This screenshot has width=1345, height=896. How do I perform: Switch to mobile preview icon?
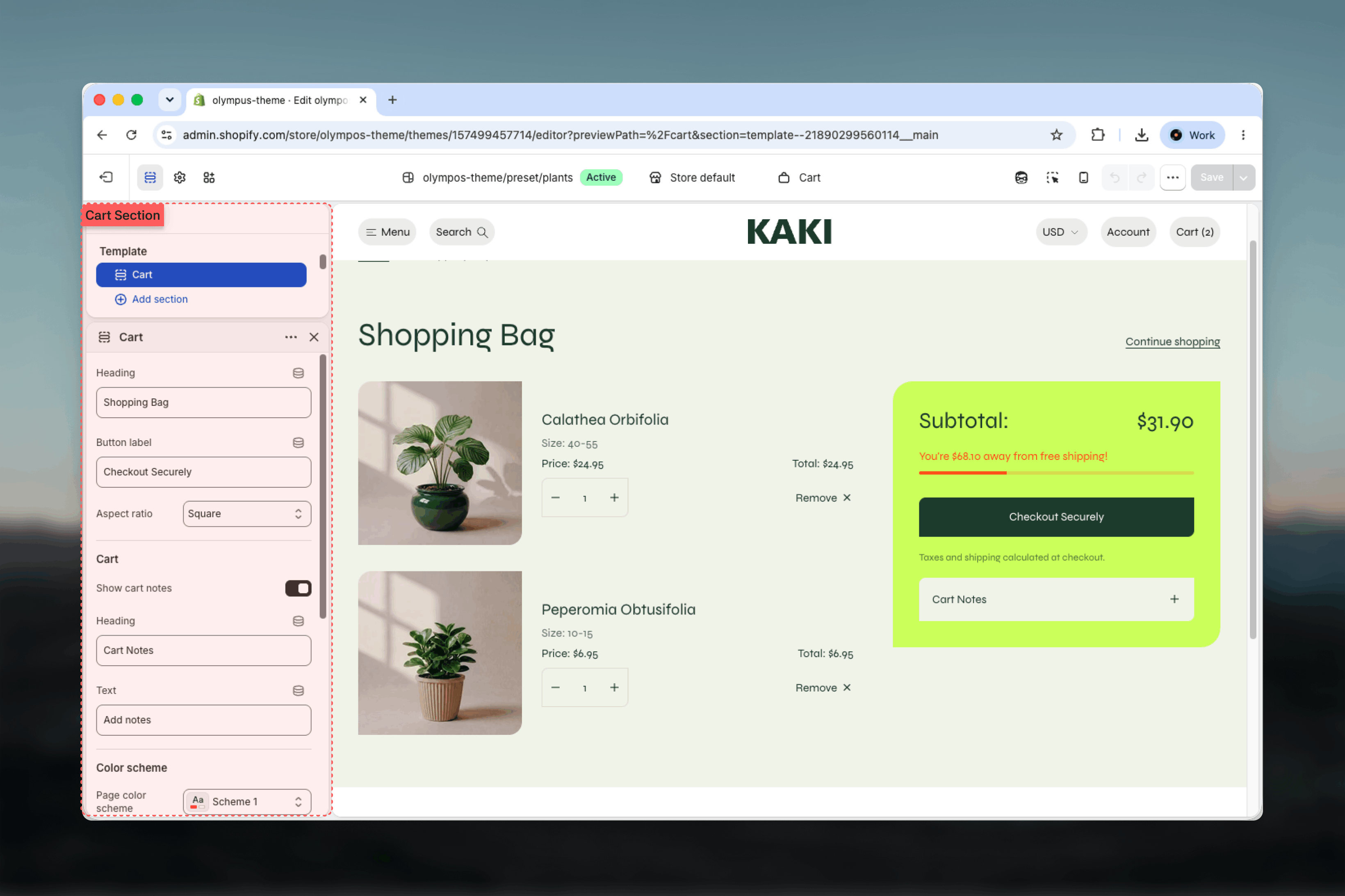pyautogui.click(x=1083, y=177)
